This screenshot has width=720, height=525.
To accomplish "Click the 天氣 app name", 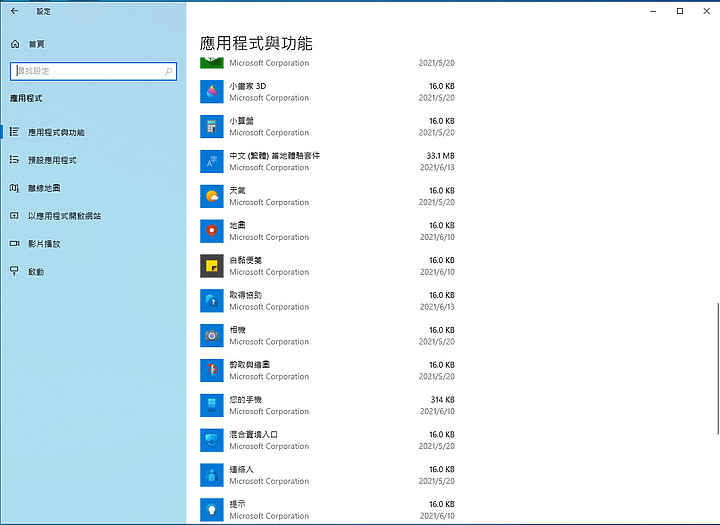I will pyautogui.click(x=237, y=191).
